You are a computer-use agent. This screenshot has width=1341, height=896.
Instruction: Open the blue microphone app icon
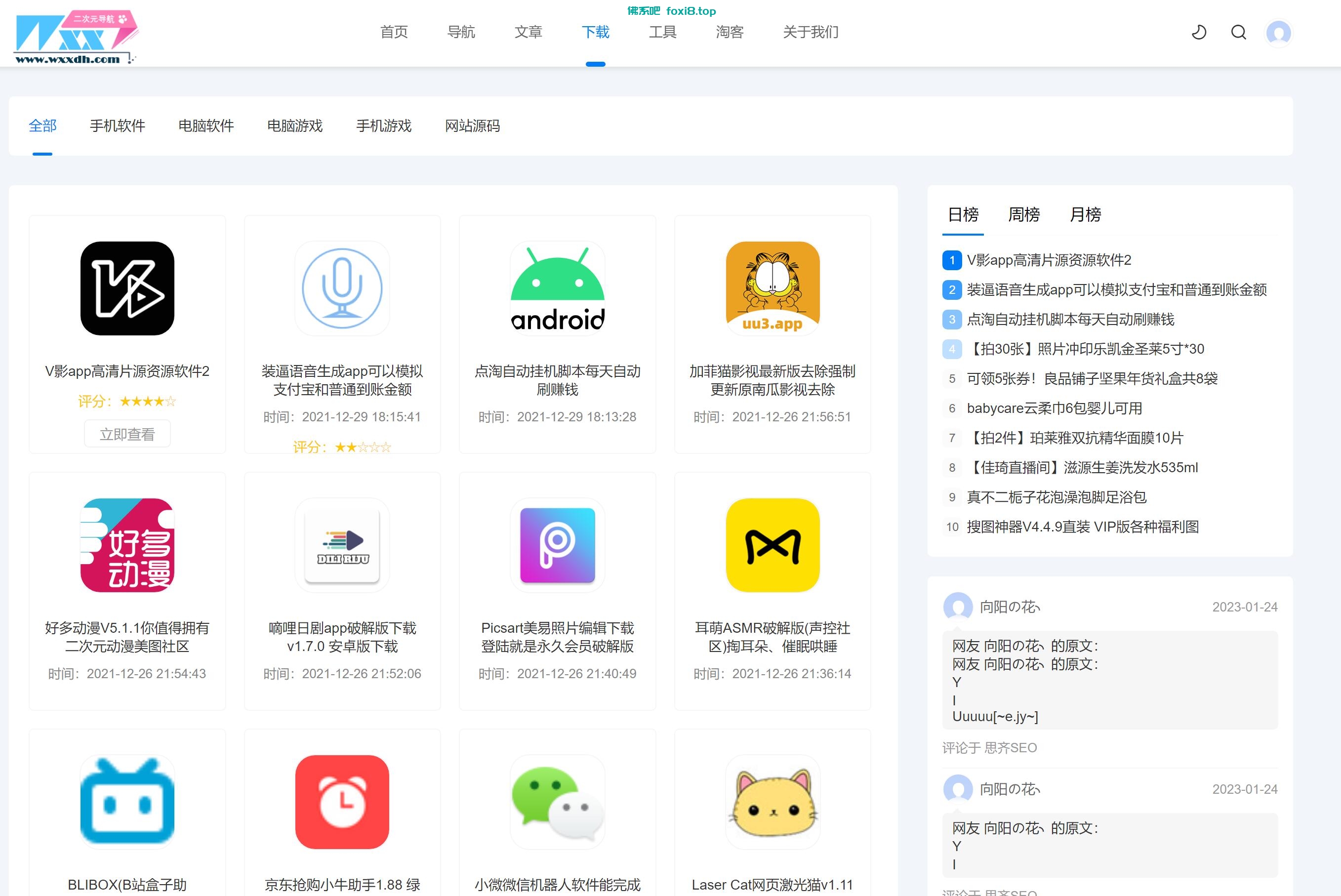tap(342, 288)
